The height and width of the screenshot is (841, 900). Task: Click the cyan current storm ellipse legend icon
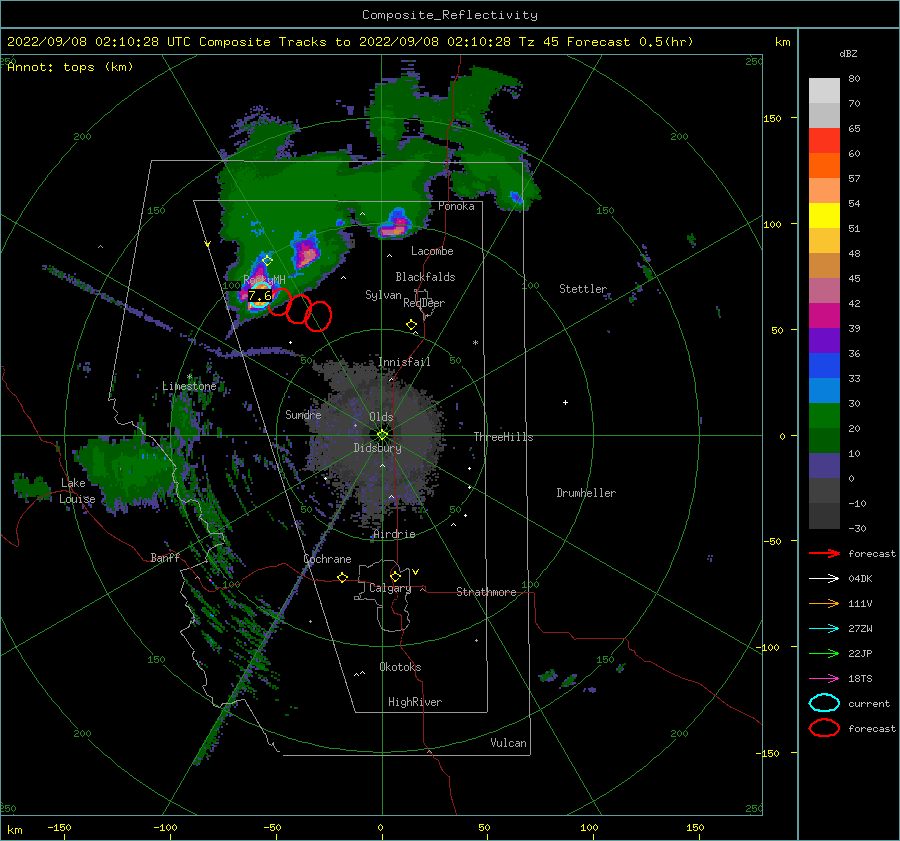pyautogui.click(x=824, y=703)
